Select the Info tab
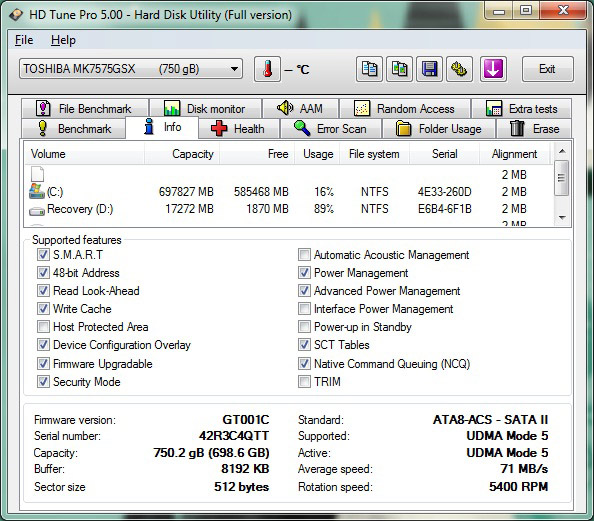The height and width of the screenshot is (521, 594). 162,127
